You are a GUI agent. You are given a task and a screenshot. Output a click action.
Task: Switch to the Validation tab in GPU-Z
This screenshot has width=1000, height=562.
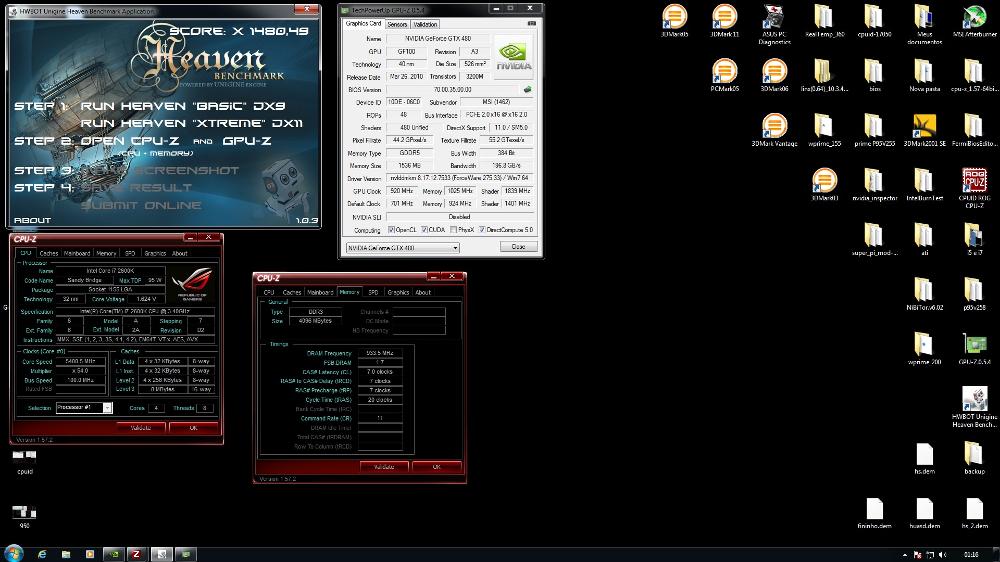point(425,24)
